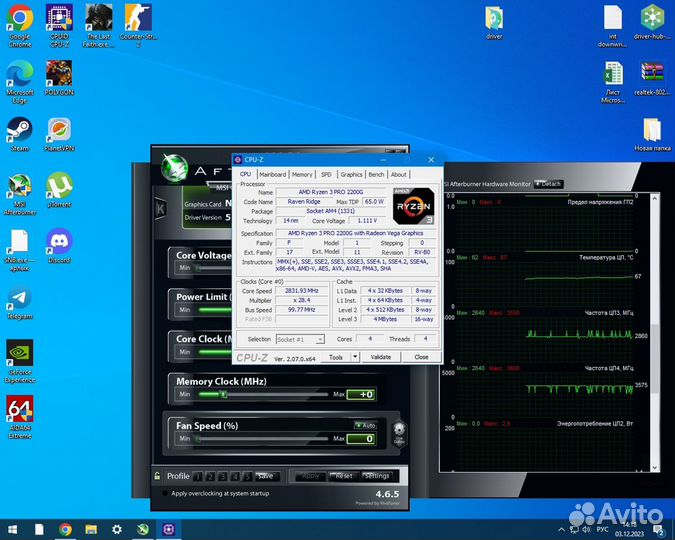Viewport: 675px width, 540px height.
Task: Click the Afterburner Apply button
Action: 310,476
